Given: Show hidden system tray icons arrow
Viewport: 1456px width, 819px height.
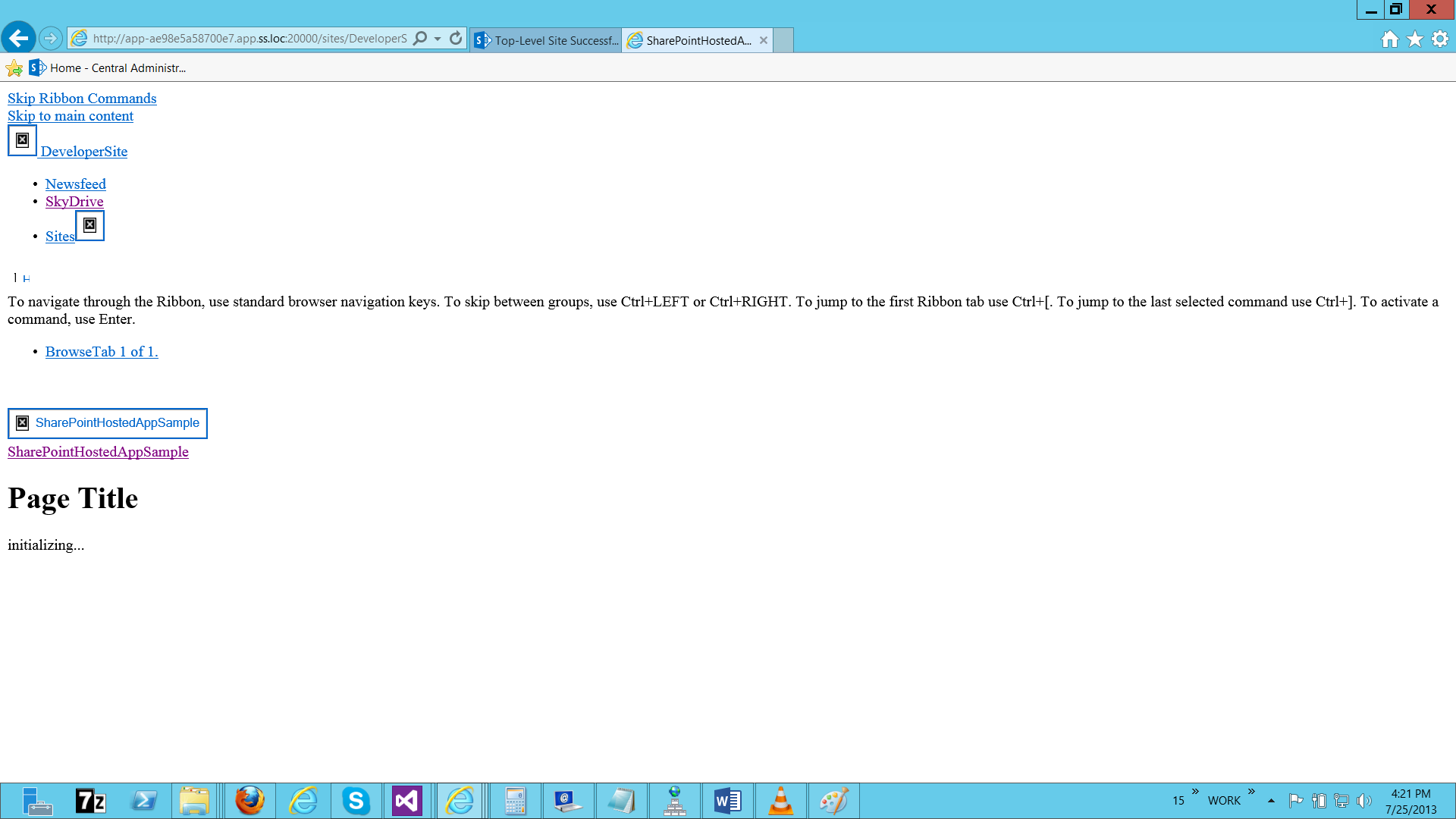Looking at the screenshot, I should pos(1271,801).
